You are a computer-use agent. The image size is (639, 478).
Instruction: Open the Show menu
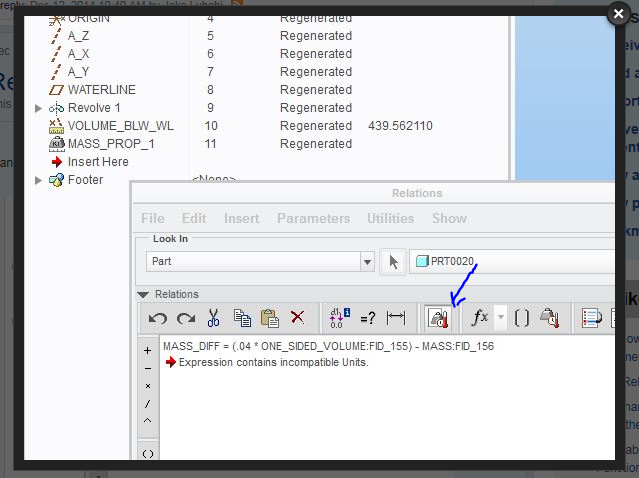click(449, 218)
